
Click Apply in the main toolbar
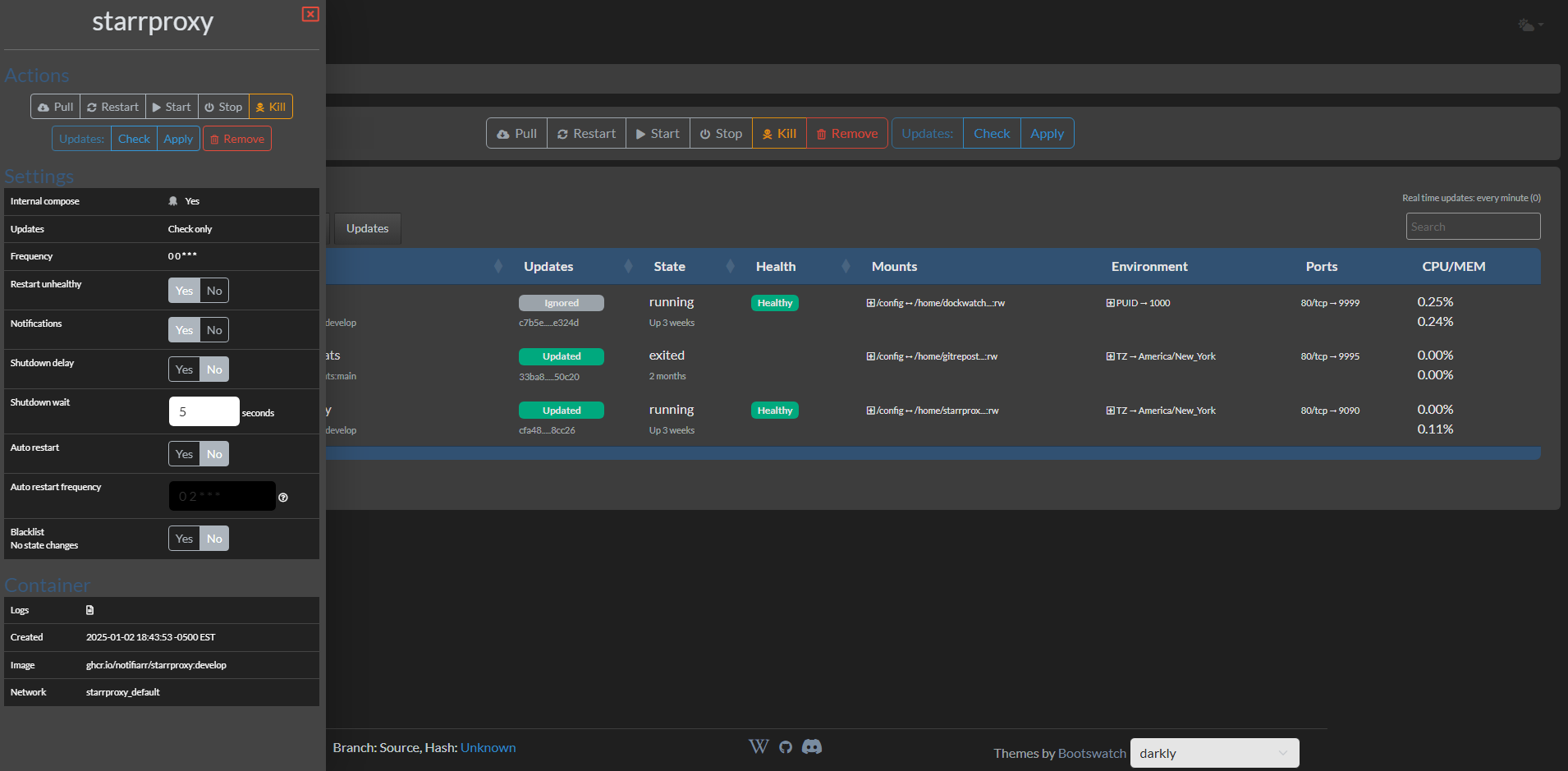point(1047,134)
